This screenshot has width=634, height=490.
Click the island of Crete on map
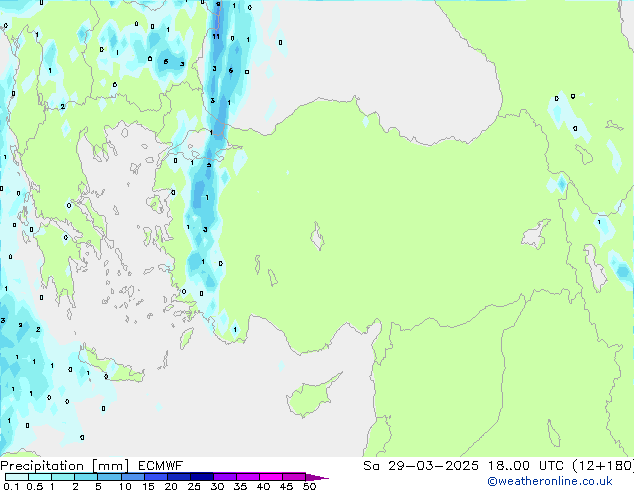point(111,365)
